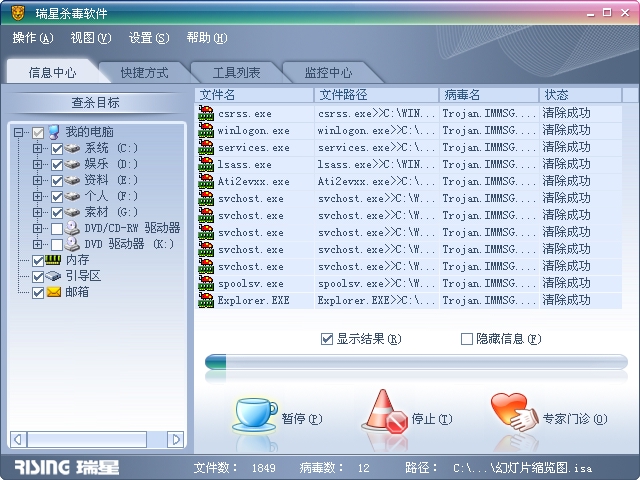Screen dimensions: 640x480
Task: Uncheck the 娱乐 (D:) drive checkbox
Action: tap(57, 165)
